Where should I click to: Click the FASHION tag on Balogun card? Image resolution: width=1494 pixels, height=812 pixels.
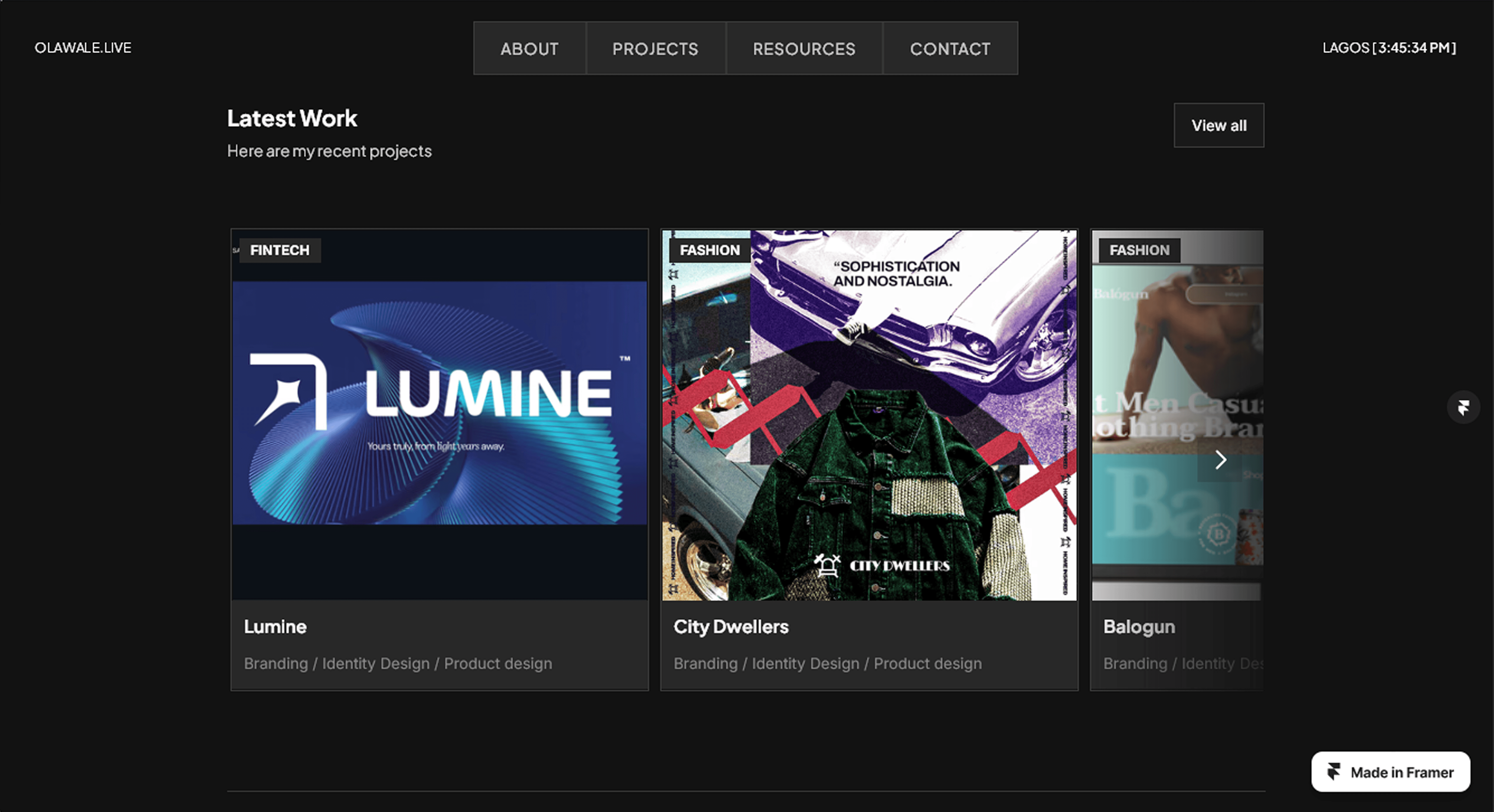pyautogui.click(x=1139, y=250)
